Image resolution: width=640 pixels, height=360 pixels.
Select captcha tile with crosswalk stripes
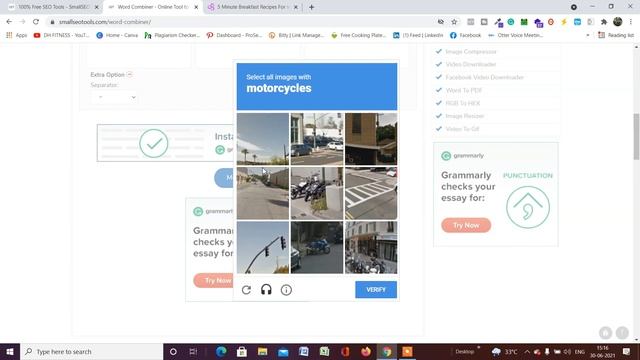coord(371,193)
